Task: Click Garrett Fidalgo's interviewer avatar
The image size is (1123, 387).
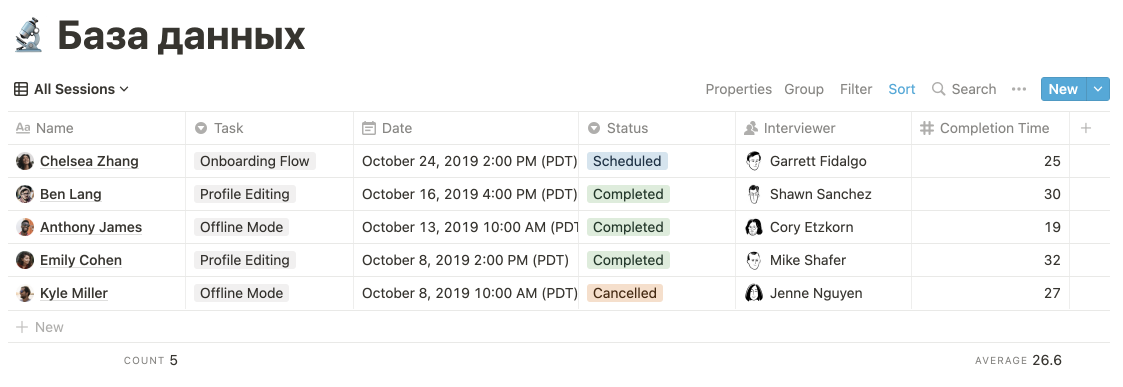Action: tap(753, 161)
